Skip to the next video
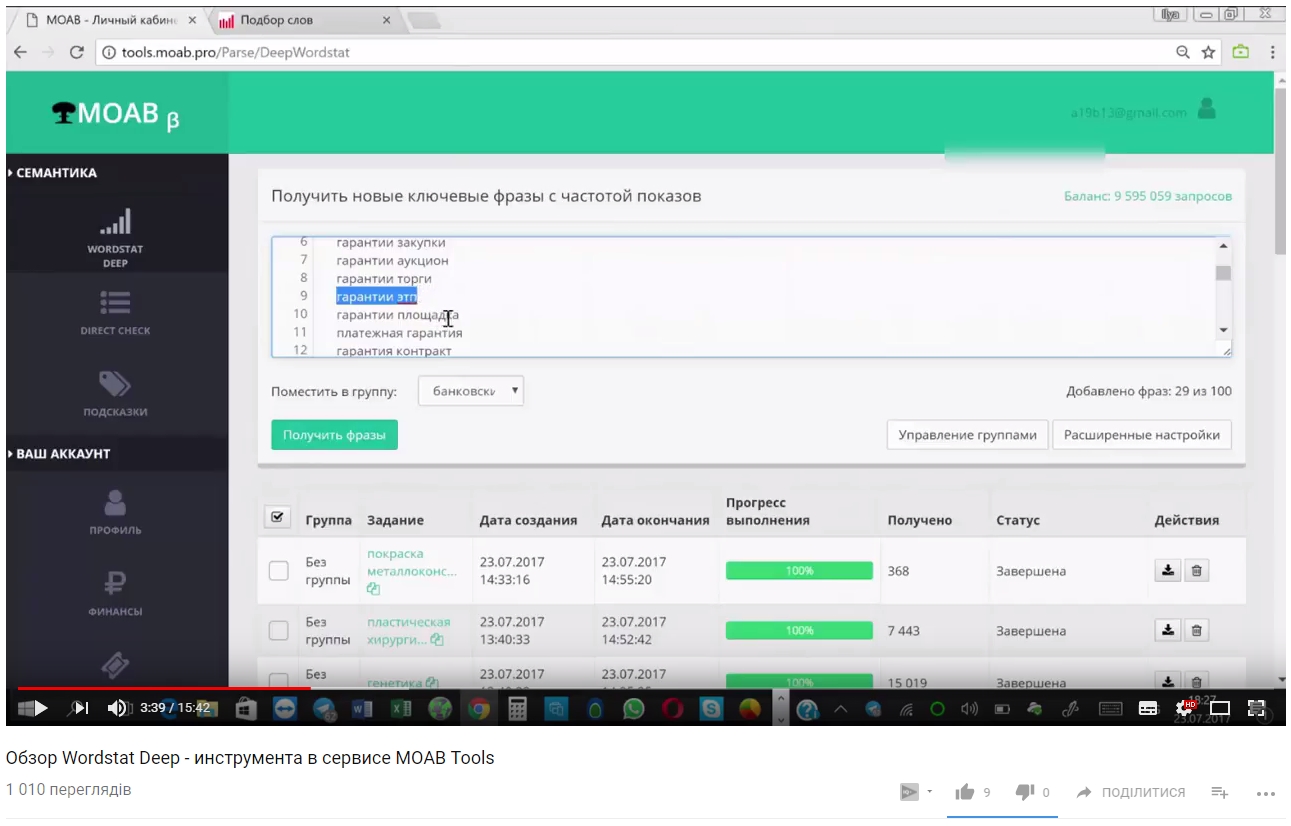 [x=80, y=708]
